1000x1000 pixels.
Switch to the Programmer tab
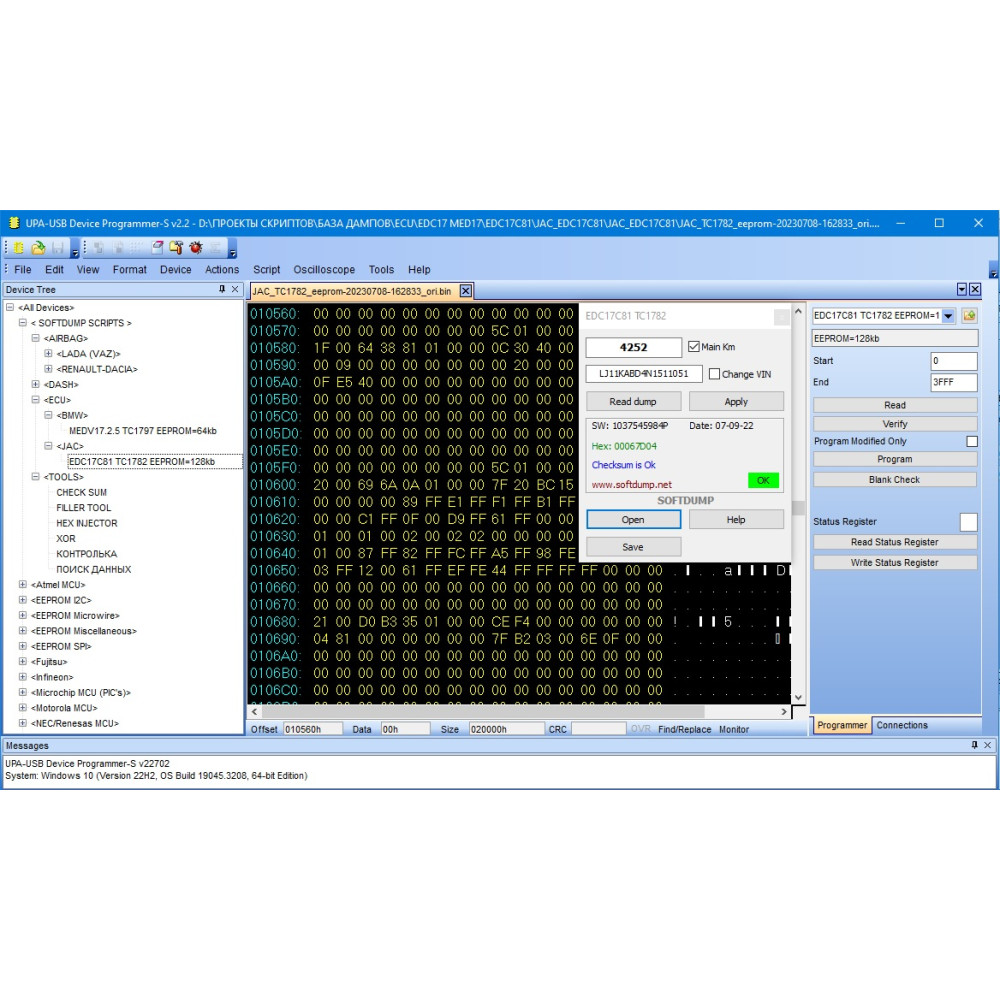(x=842, y=725)
